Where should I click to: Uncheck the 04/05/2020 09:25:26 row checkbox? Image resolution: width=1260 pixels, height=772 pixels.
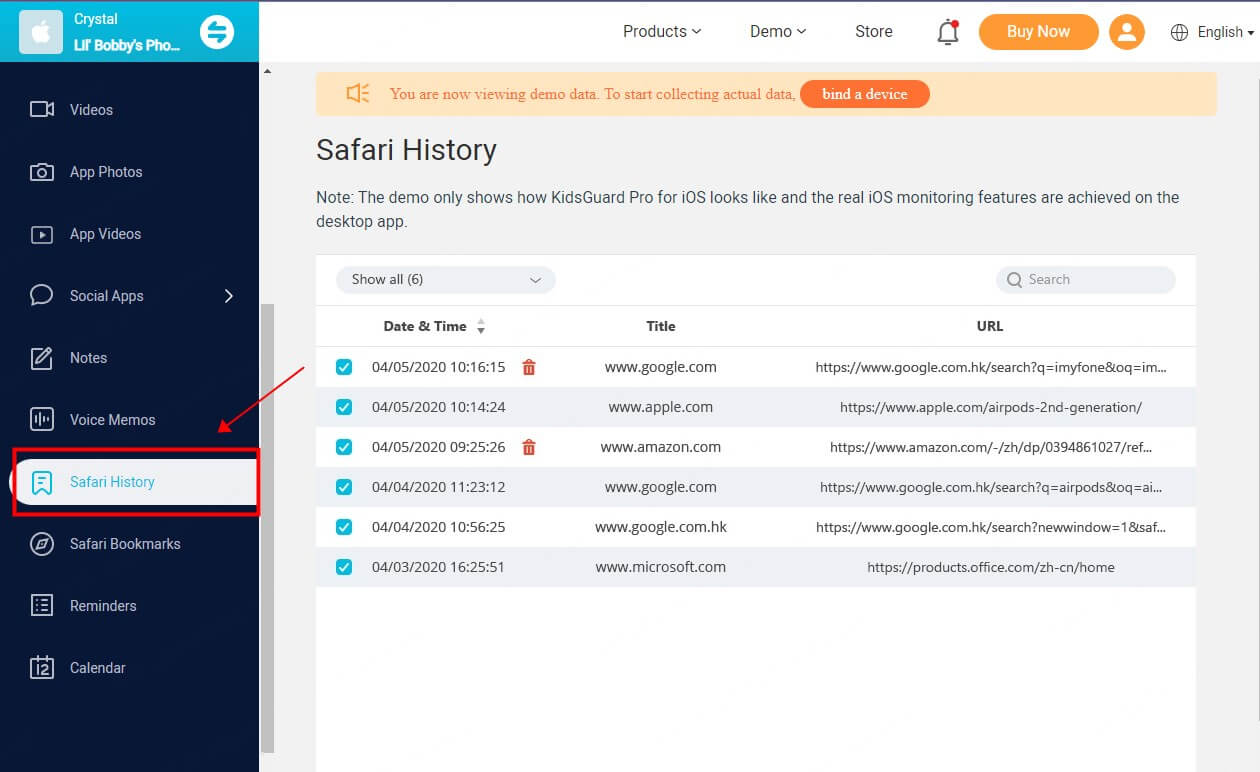[x=344, y=447]
